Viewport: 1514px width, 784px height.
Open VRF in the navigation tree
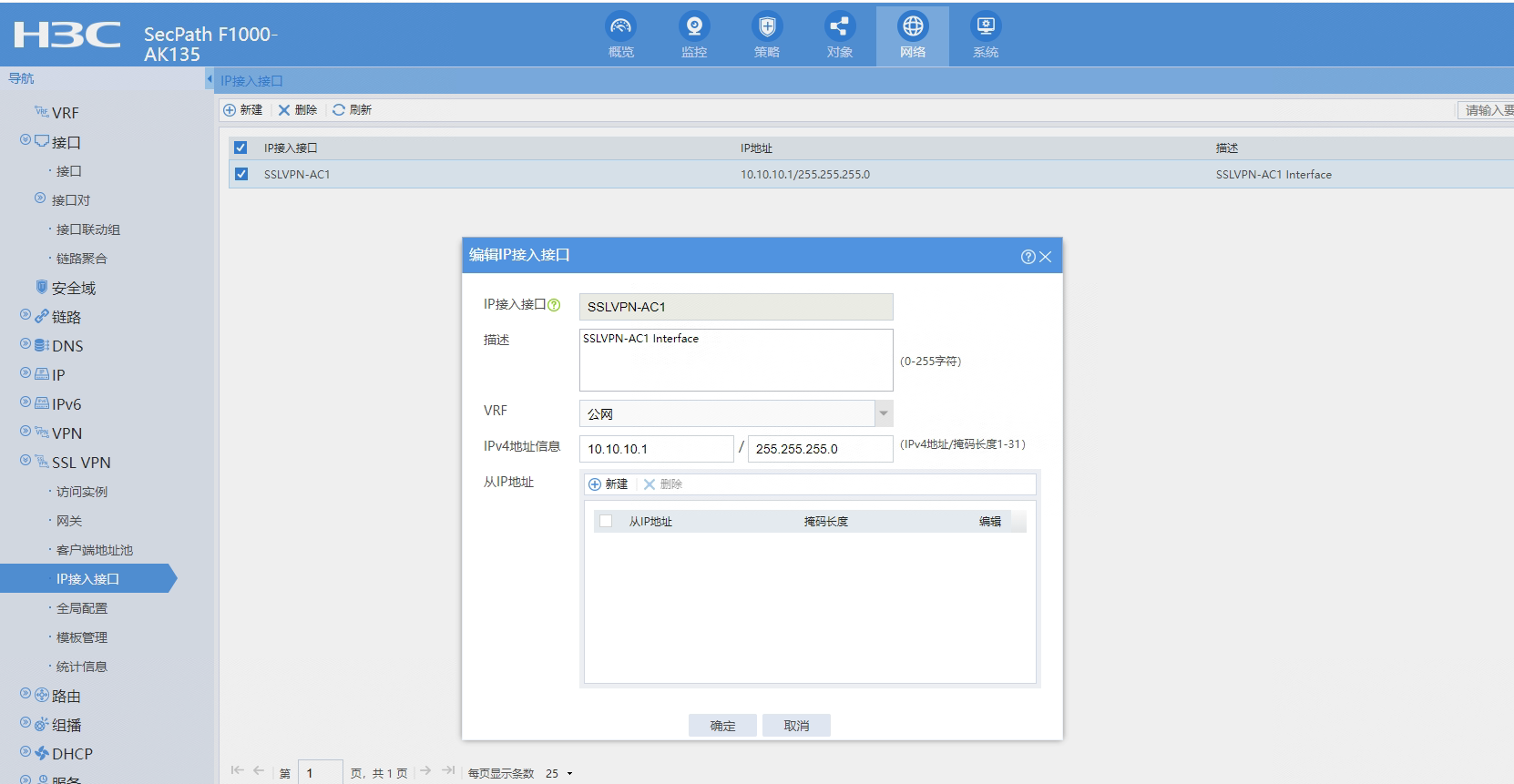pyautogui.click(x=66, y=113)
